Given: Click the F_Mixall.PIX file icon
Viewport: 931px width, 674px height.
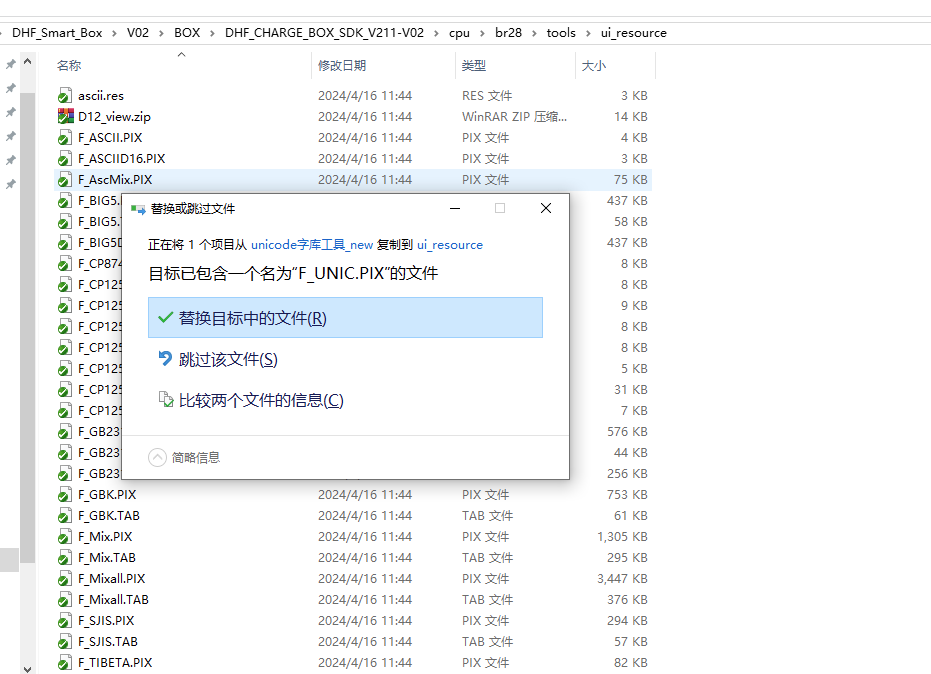Looking at the screenshot, I should click(x=65, y=578).
